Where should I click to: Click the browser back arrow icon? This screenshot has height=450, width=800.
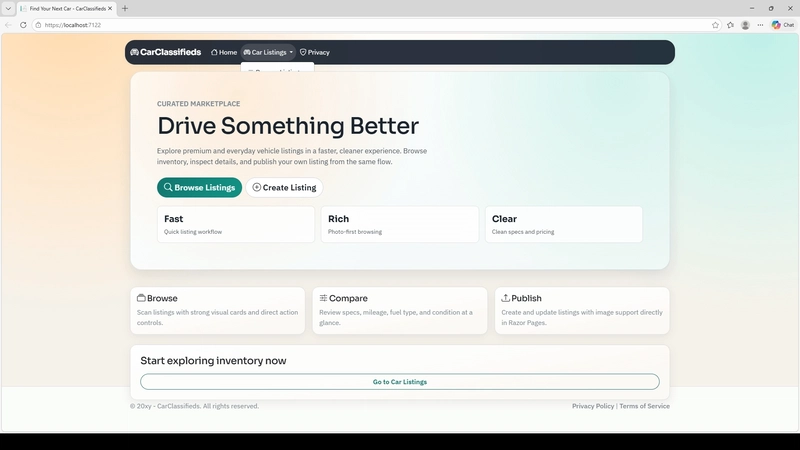point(9,25)
